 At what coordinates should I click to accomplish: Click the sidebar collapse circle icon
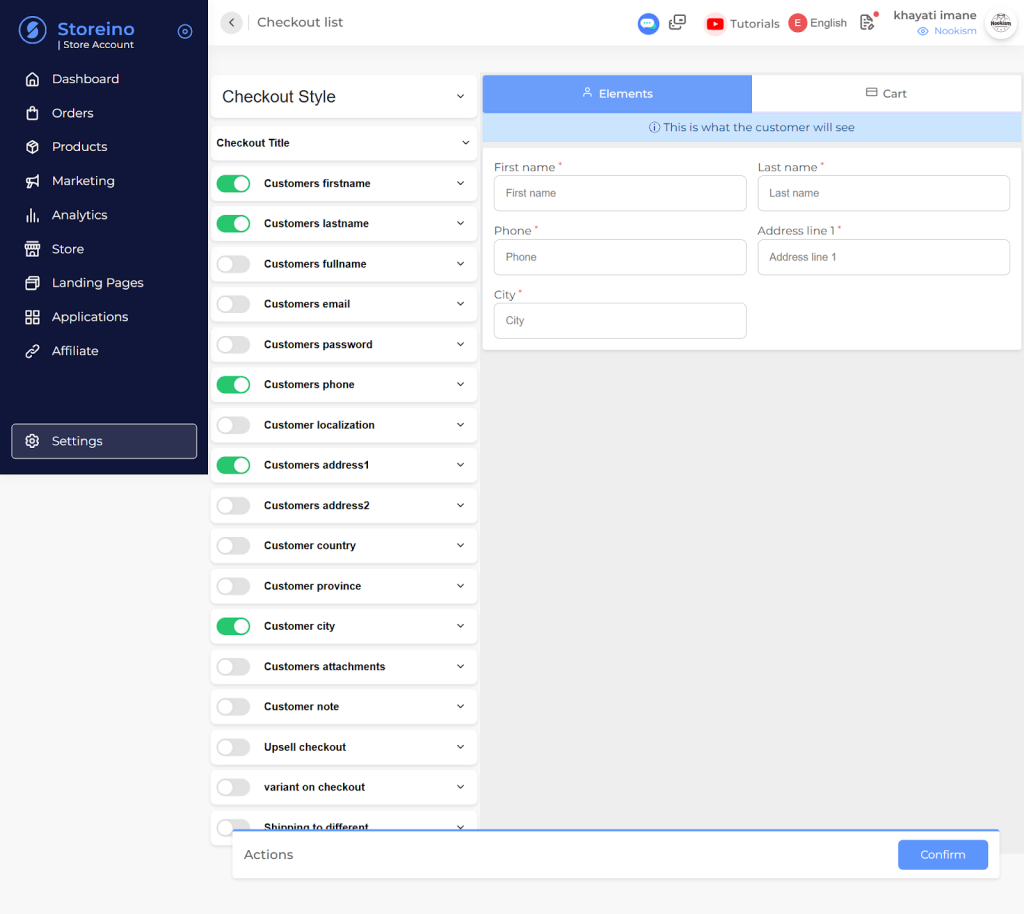[x=185, y=31]
